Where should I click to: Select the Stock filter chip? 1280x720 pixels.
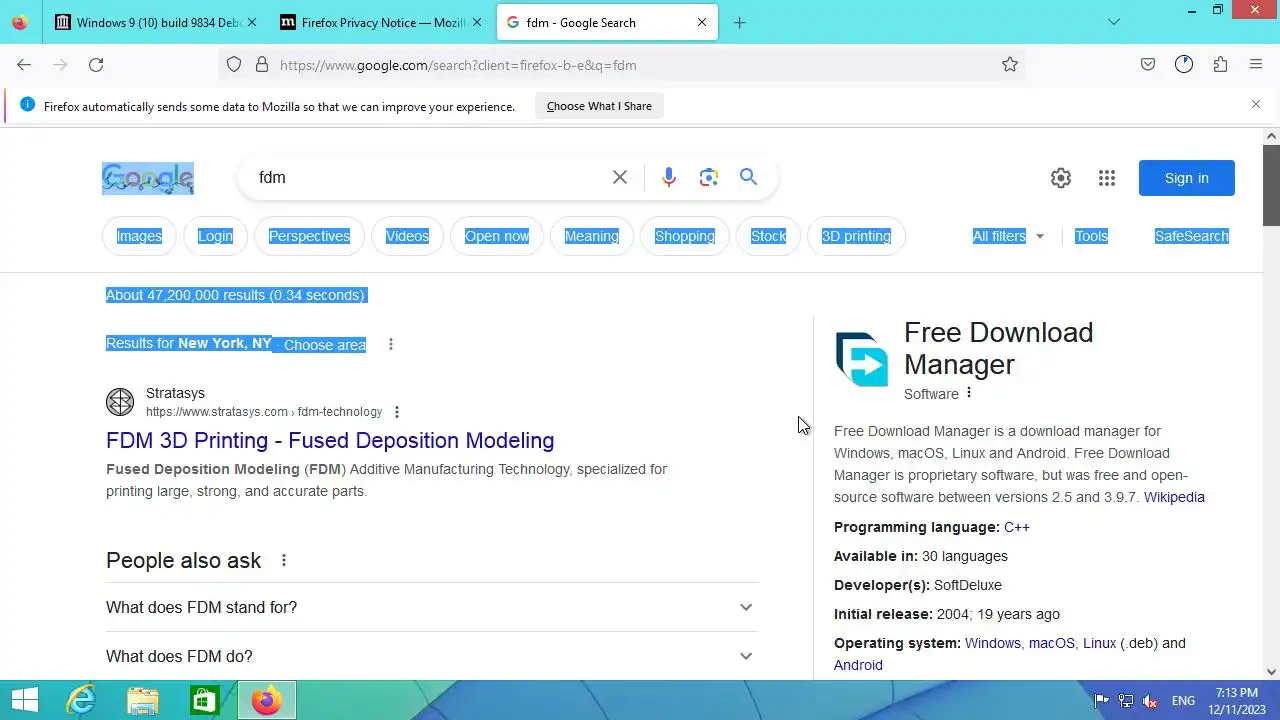[768, 236]
